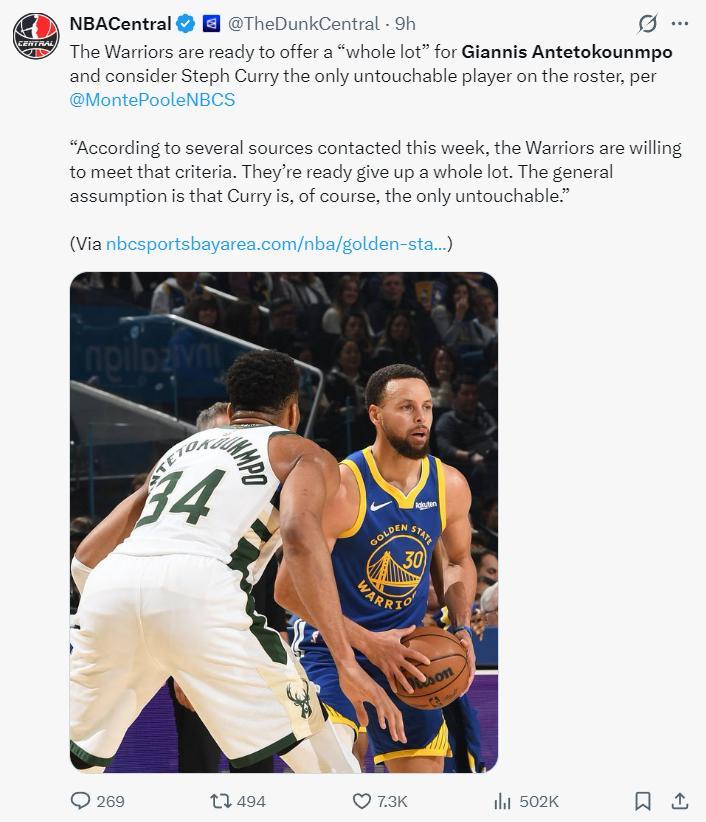Open the three-dot More options menu
This screenshot has height=822, width=706.
click(680, 24)
